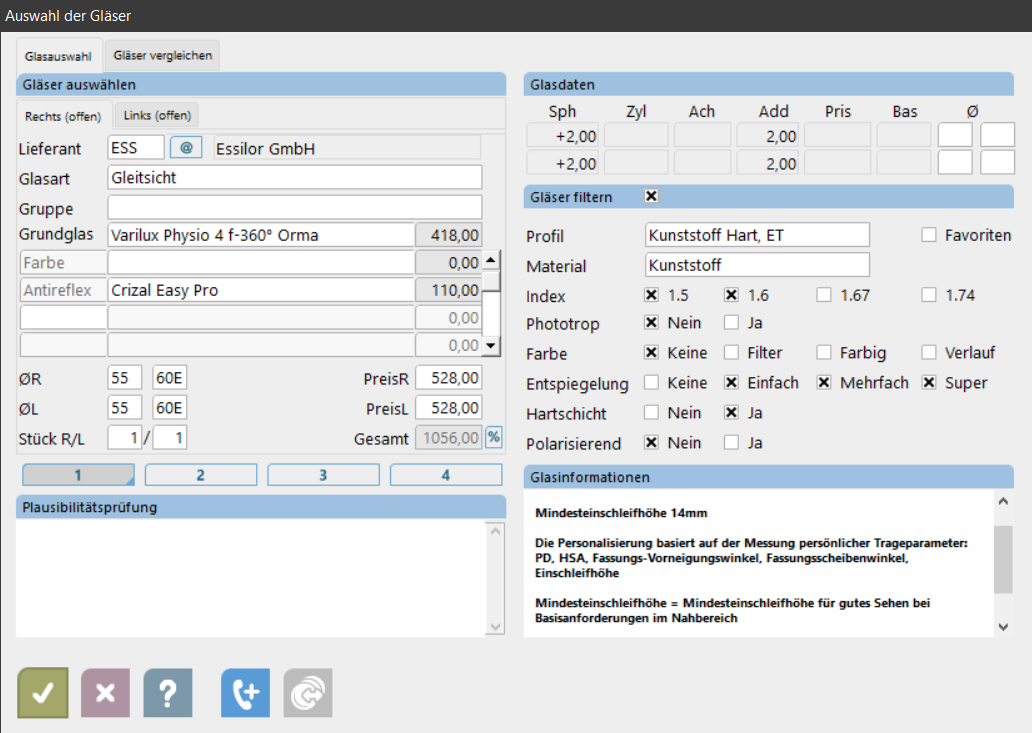Viewport: 1032px width, 733px height.
Task: Click the grey circular arrow icon
Action: [307, 693]
